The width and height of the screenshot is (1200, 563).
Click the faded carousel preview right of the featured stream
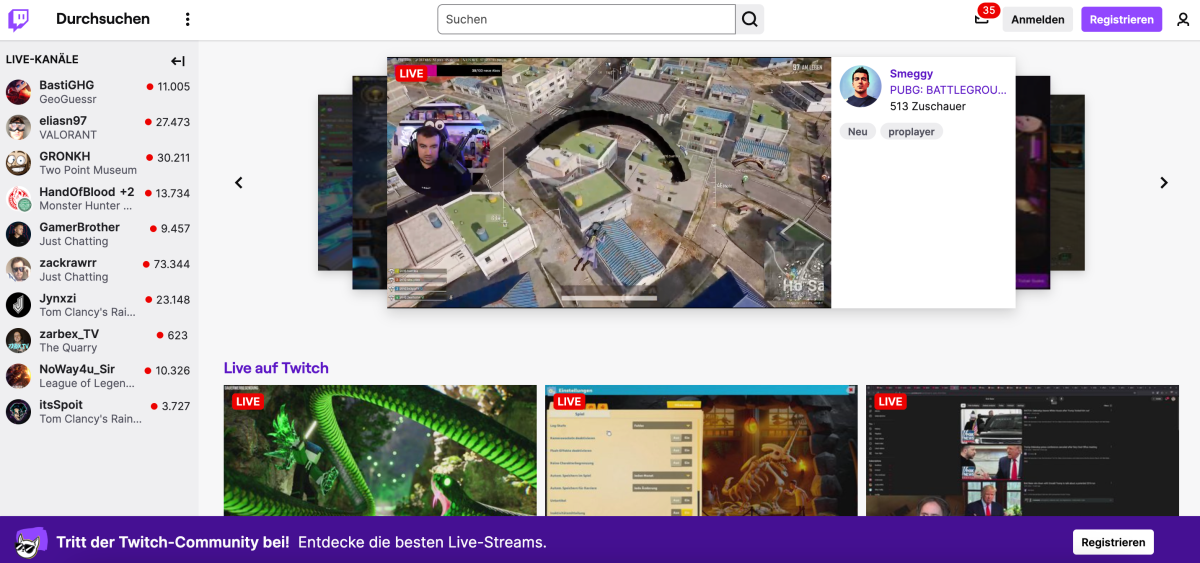1050,182
